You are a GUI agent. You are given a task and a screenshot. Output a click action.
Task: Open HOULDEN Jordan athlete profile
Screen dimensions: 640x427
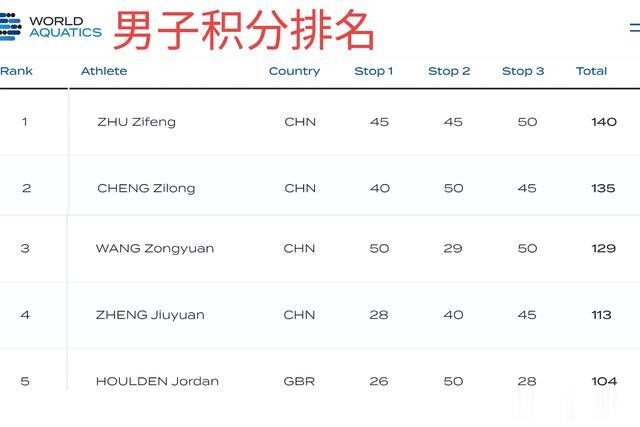[157, 381]
